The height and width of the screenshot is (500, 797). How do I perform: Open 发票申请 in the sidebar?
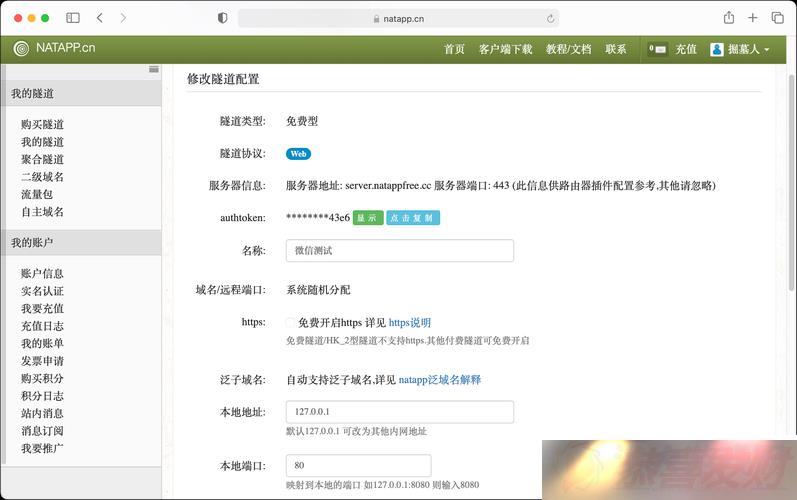click(42, 361)
